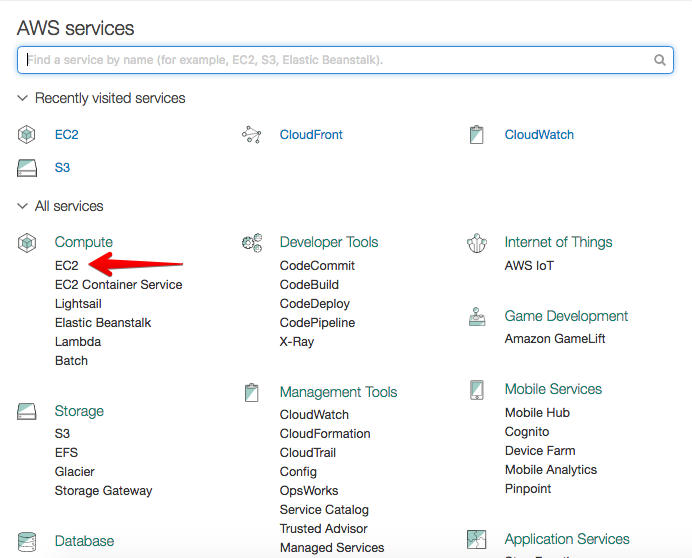Image resolution: width=692 pixels, height=558 pixels.
Task: Click the Developer Tools gears icon
Action: pyautogui.click(x=252, y=242)
